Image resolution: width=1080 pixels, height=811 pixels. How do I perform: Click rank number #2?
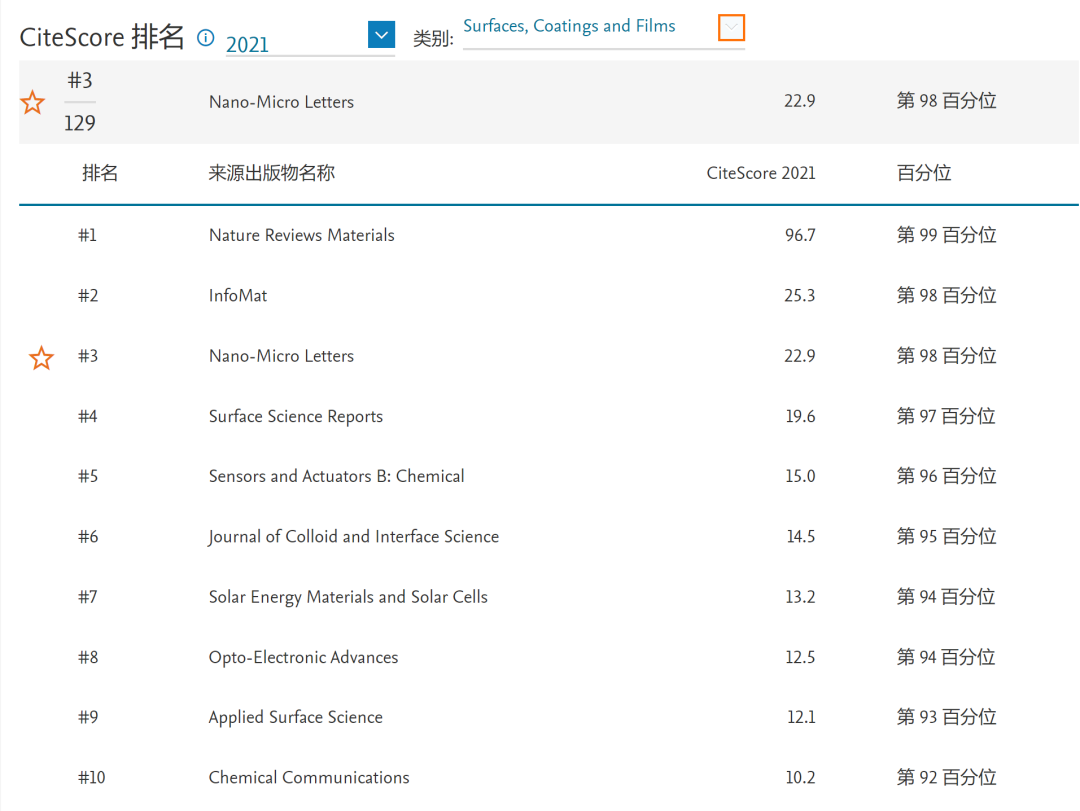tap(87, 296)
